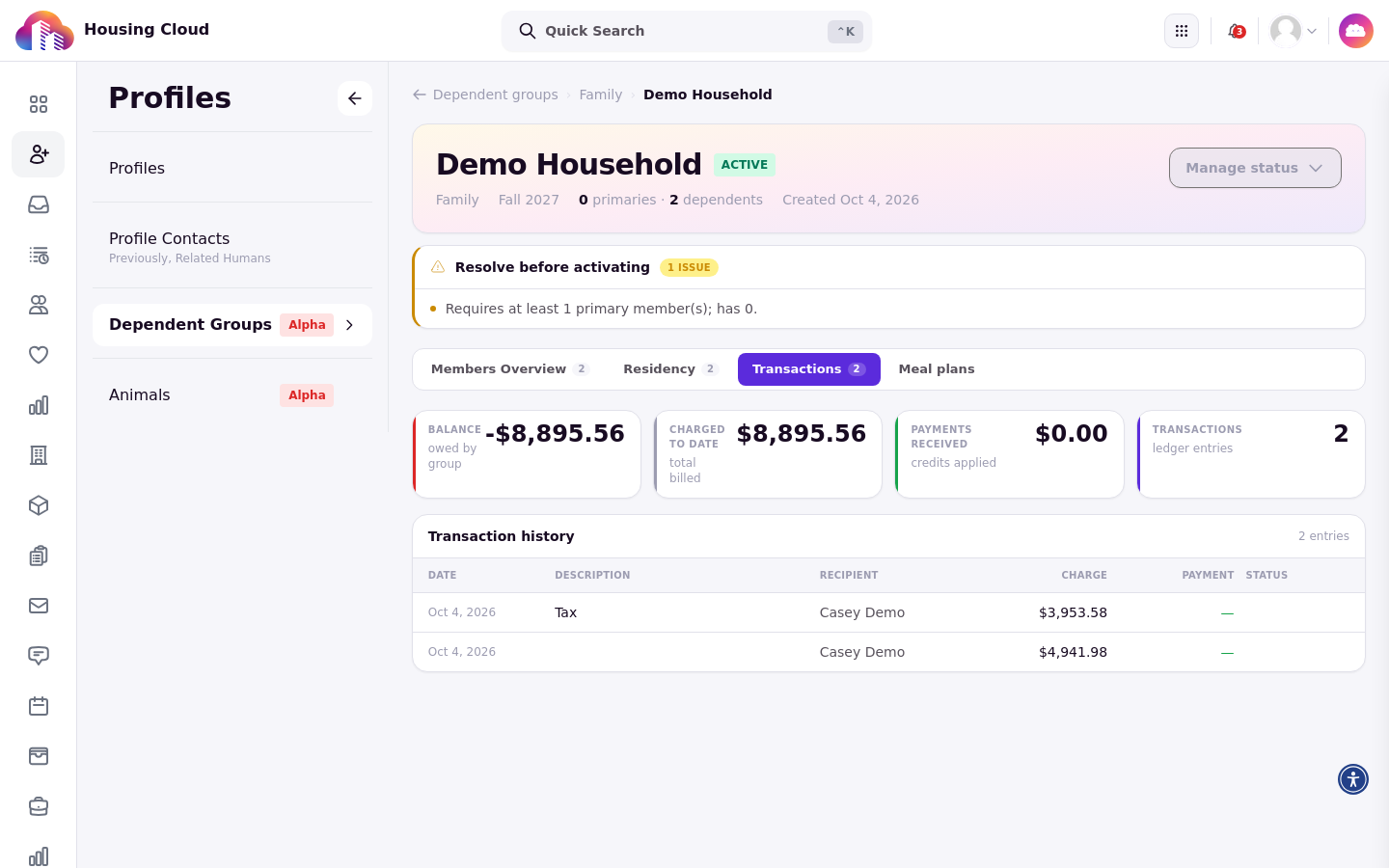Open Profile Contacts in the side menu

point(232,247)
